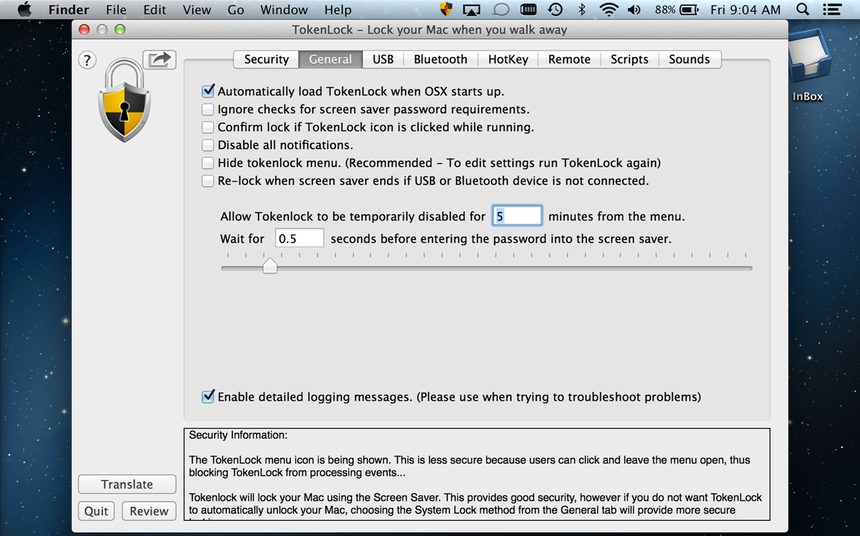
Task: Open the Window menu
Action: point(284,10)
